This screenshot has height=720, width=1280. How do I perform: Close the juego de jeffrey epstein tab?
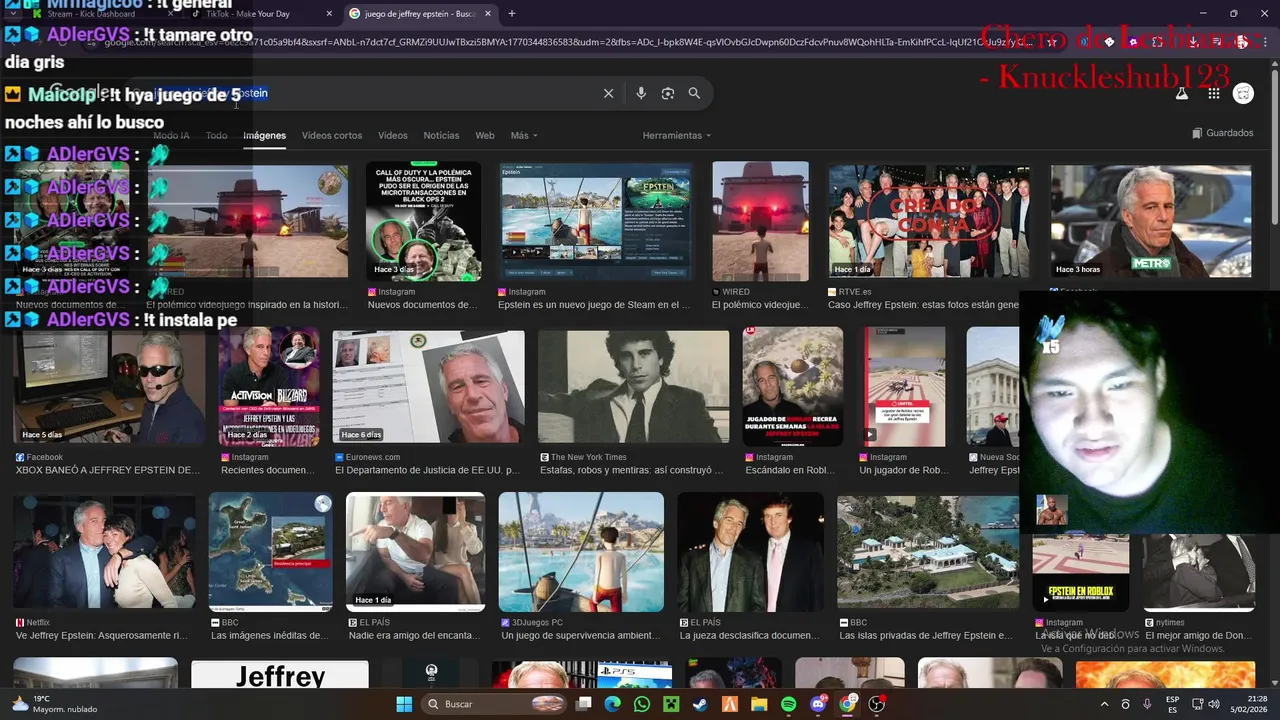[490, 14]
